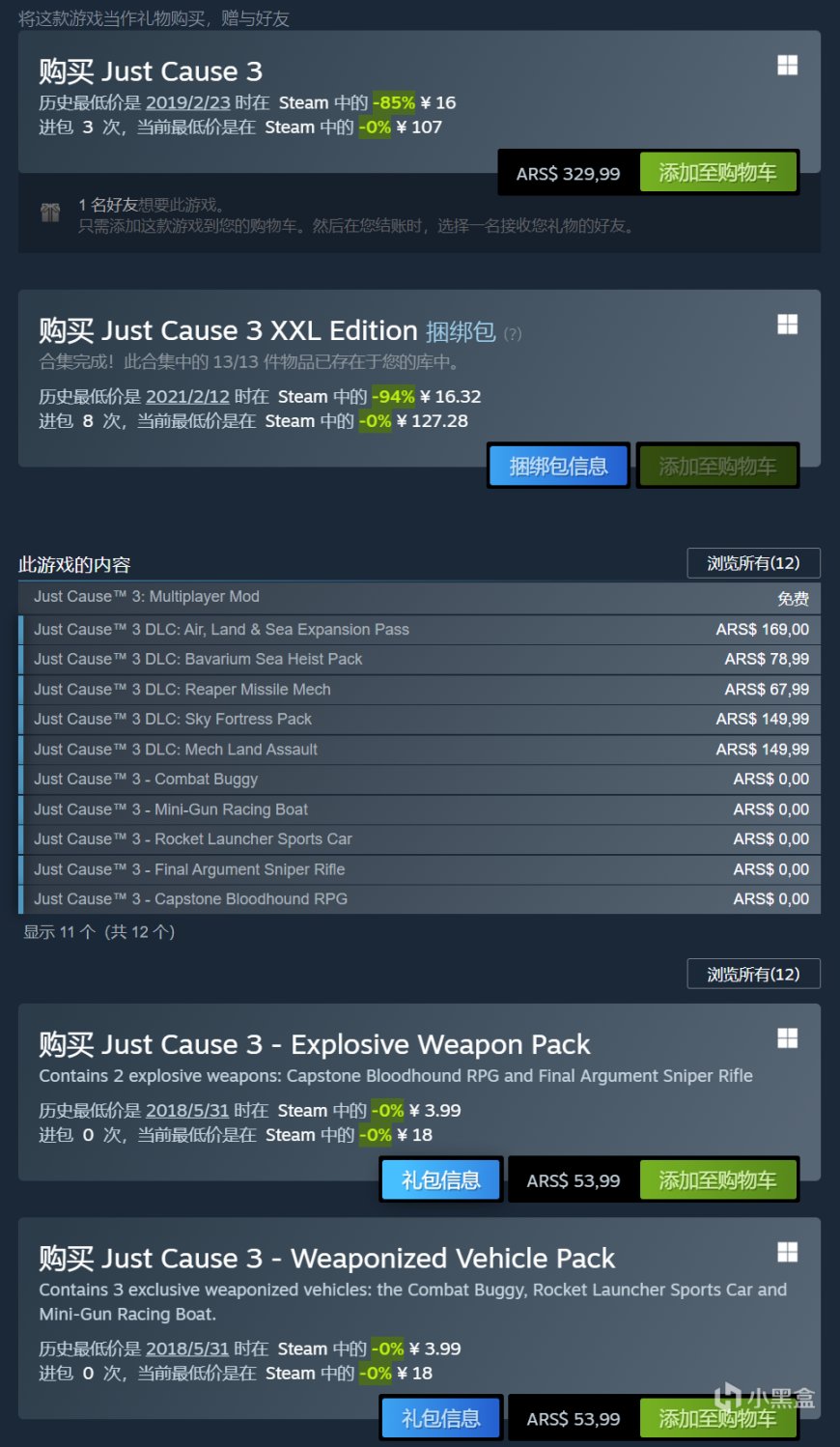The height and width of the screenshot is (1447, 840).
Task: Open Bavarium Sea Heist Pack DLC row
Action: pyautogui.click(x=419, y=659)
